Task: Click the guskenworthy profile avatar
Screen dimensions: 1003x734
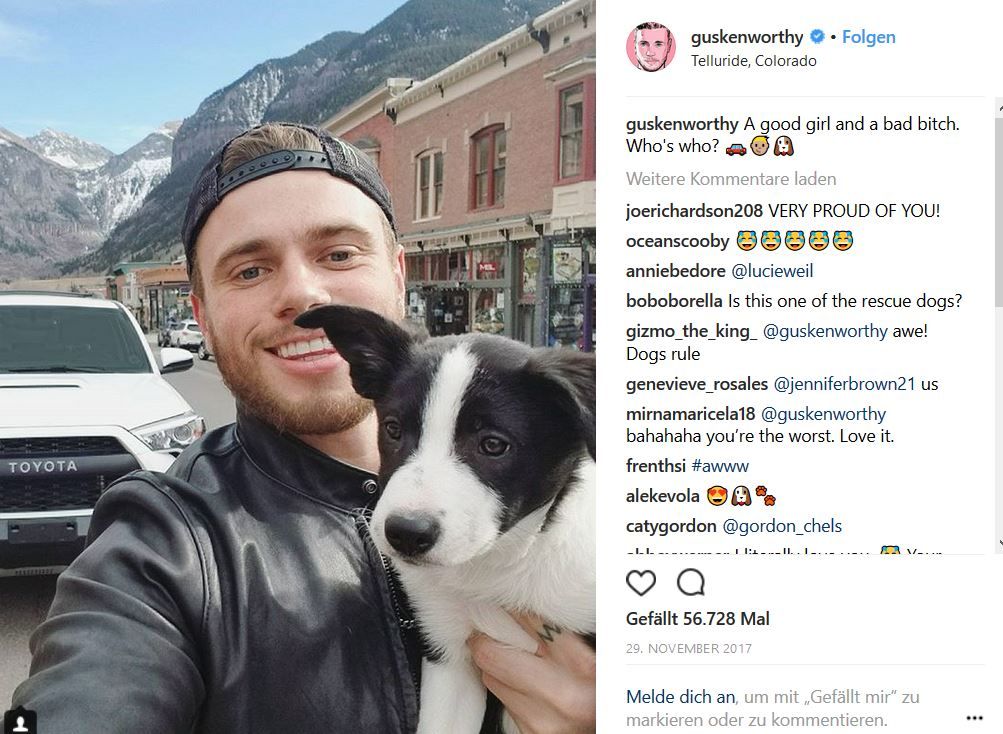Action: [651, 47]
